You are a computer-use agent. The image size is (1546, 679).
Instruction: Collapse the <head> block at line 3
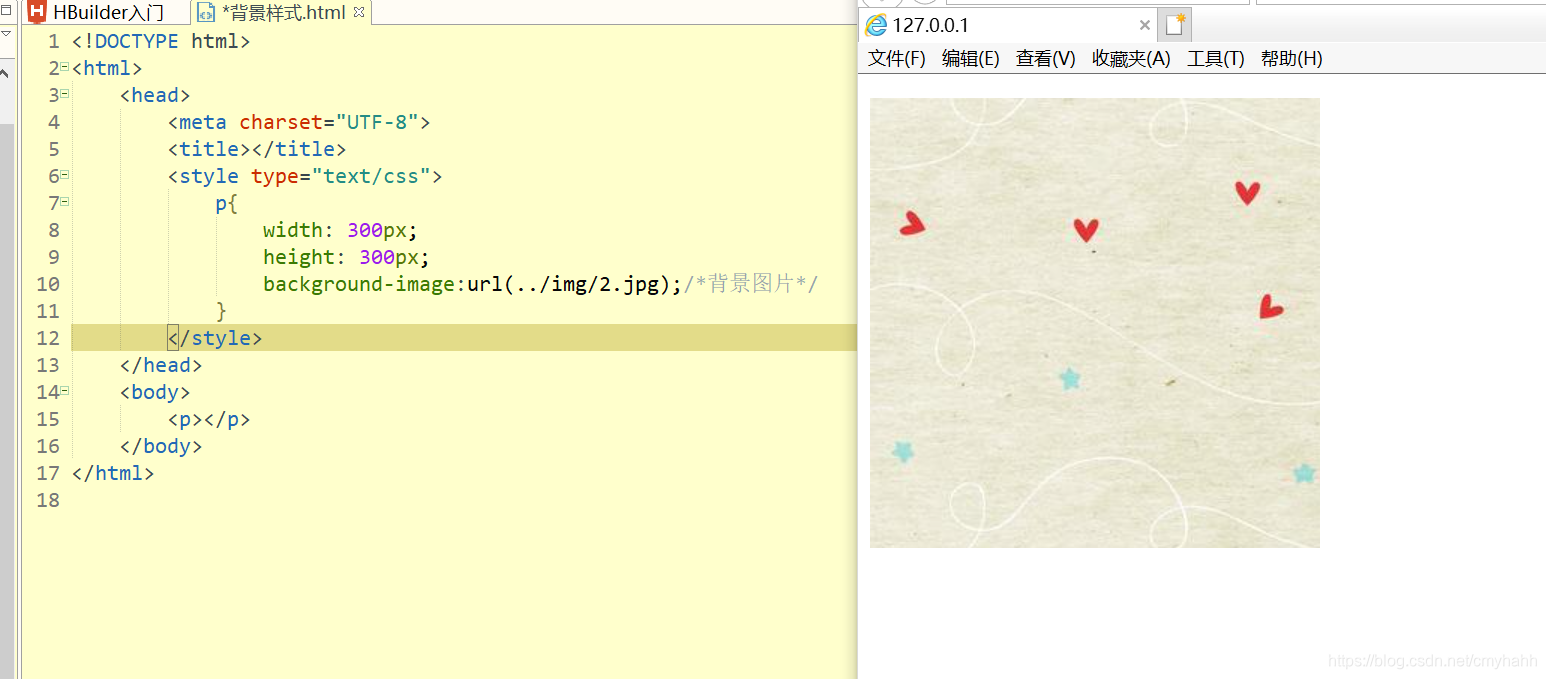(64, 94)
